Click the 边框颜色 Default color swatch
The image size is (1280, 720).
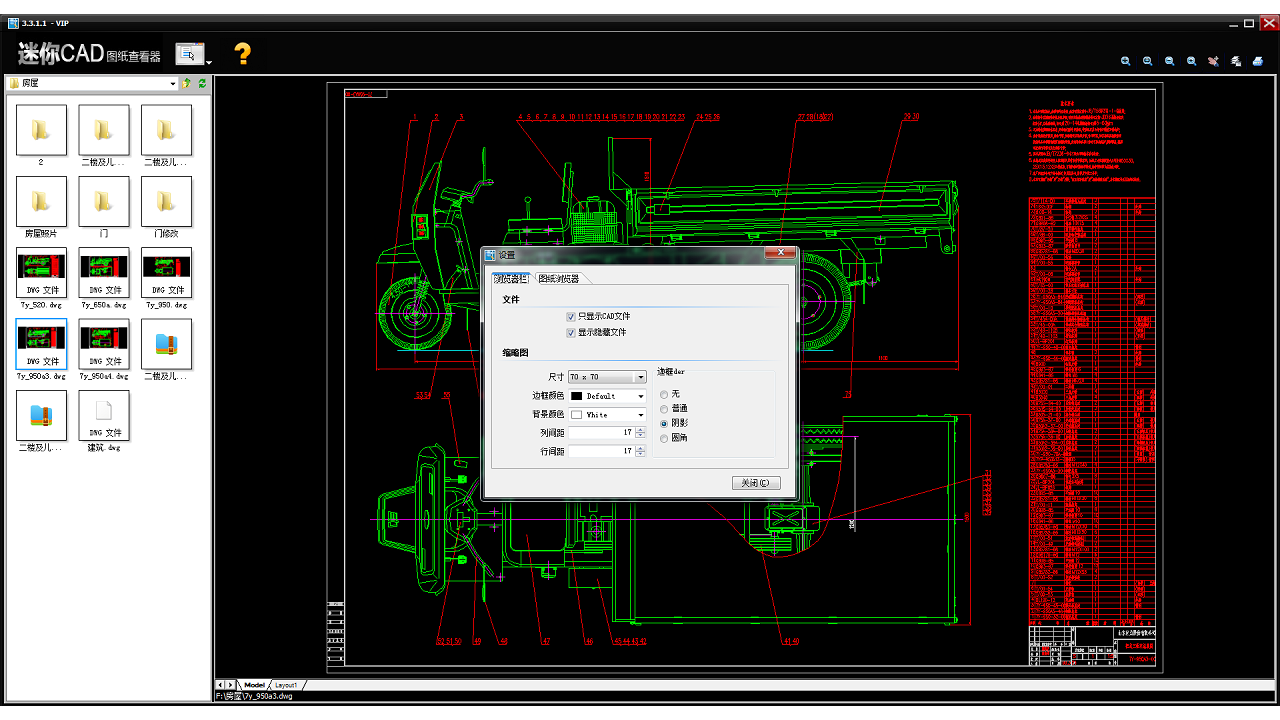(577, 396)
